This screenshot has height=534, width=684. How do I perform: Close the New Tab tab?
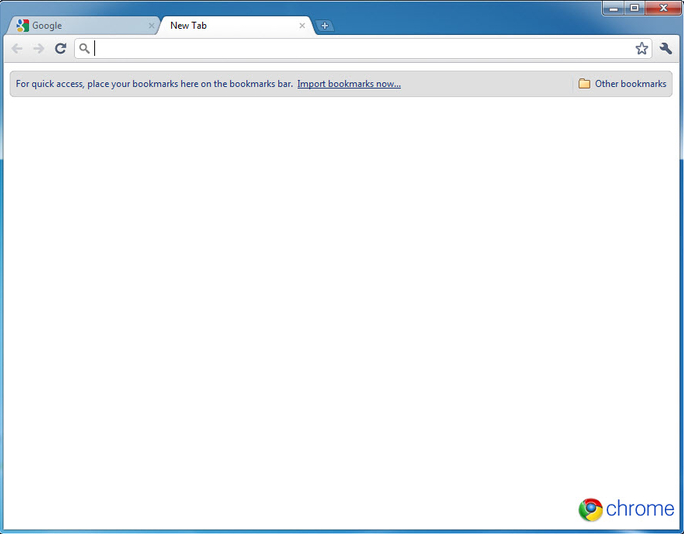click(302, 26)
